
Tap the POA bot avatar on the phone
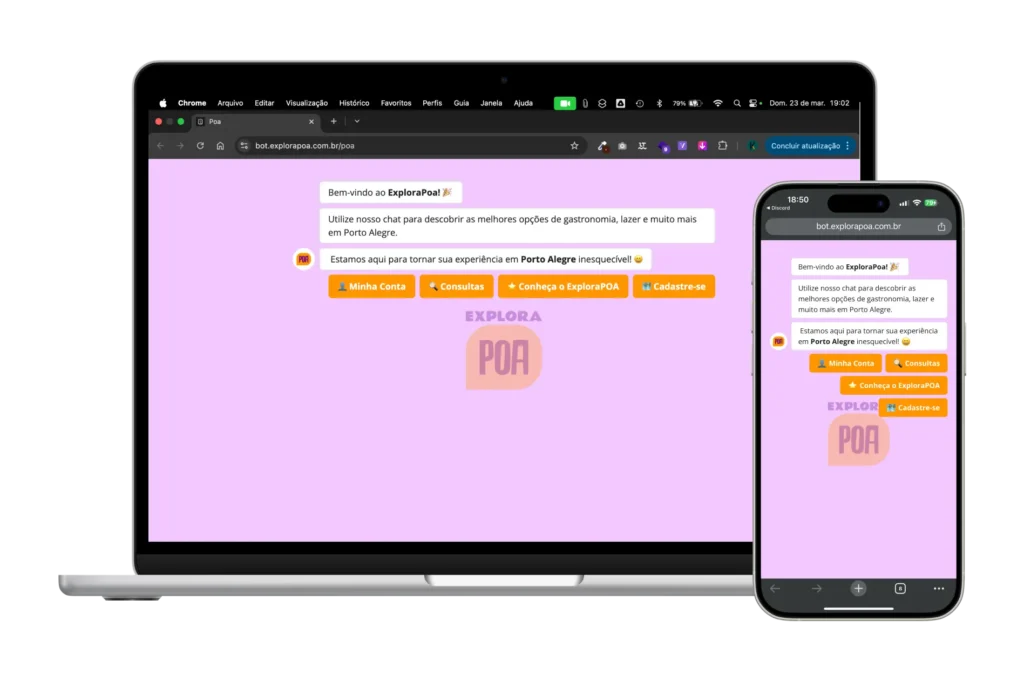pyautogui.click(x=778, y=341)
